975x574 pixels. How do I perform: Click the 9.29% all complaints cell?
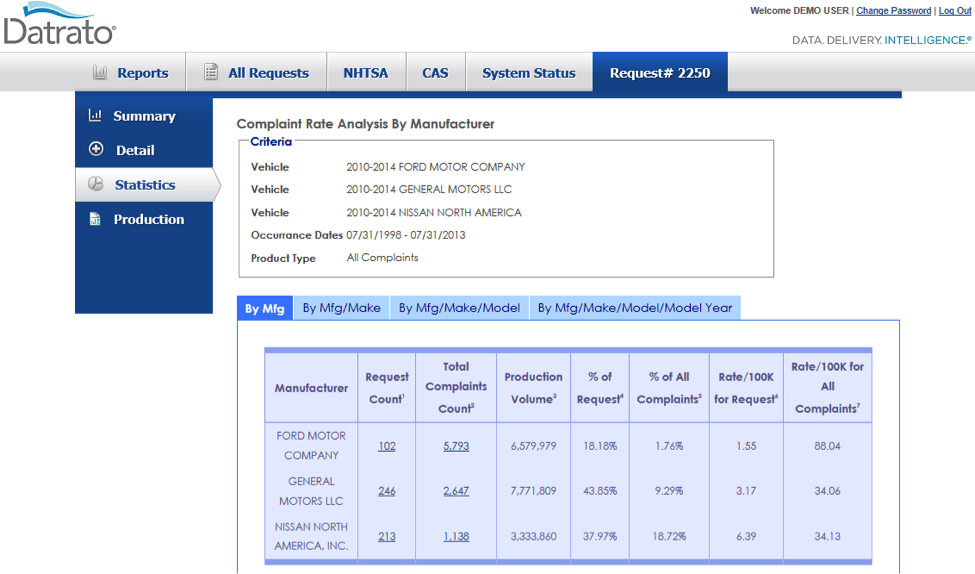(669, 491)
